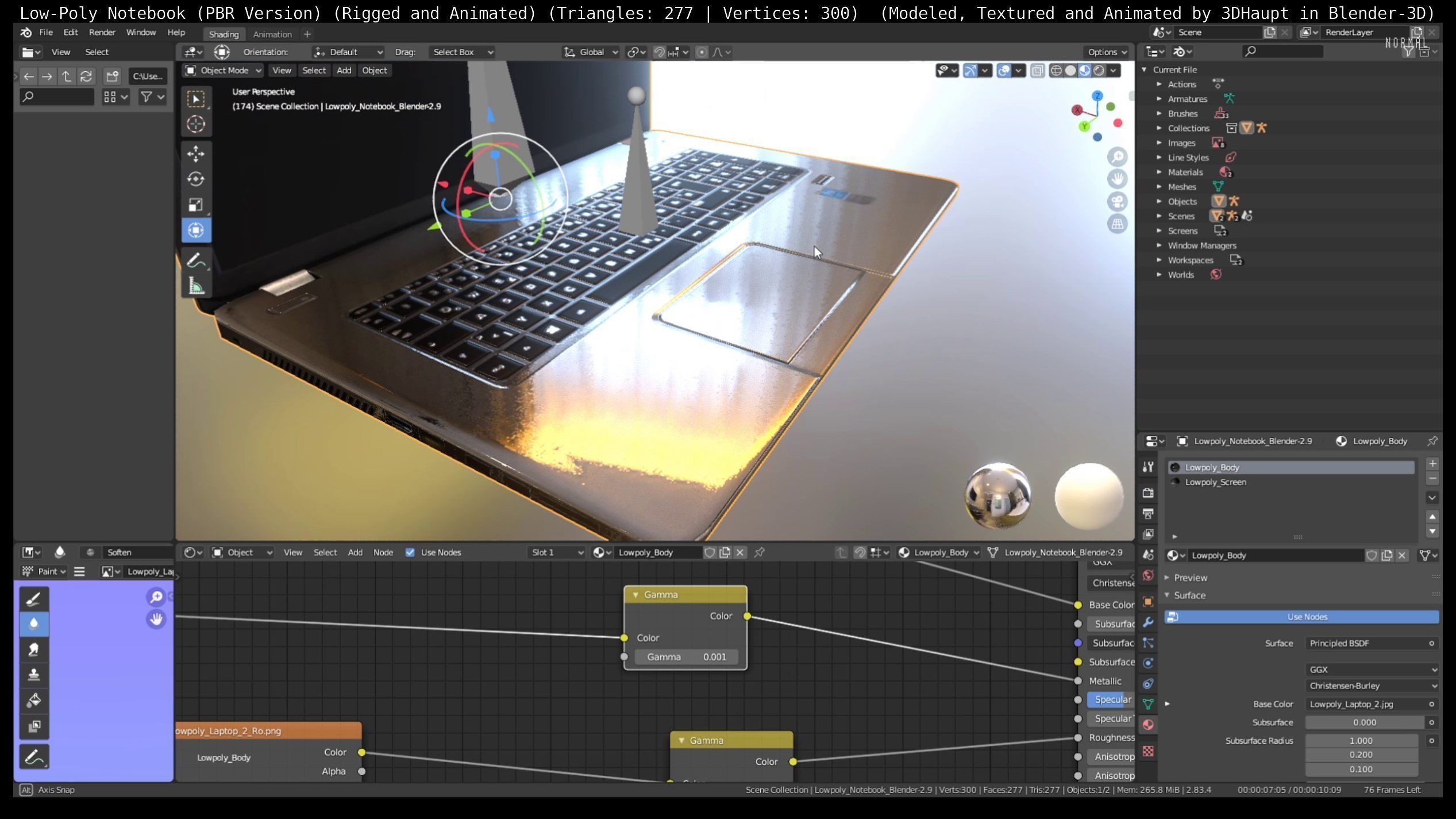The width and height of the screenshot is (1456, 819).
Task: Click the Subsurface value slider field
Action: pos(1363,722)
